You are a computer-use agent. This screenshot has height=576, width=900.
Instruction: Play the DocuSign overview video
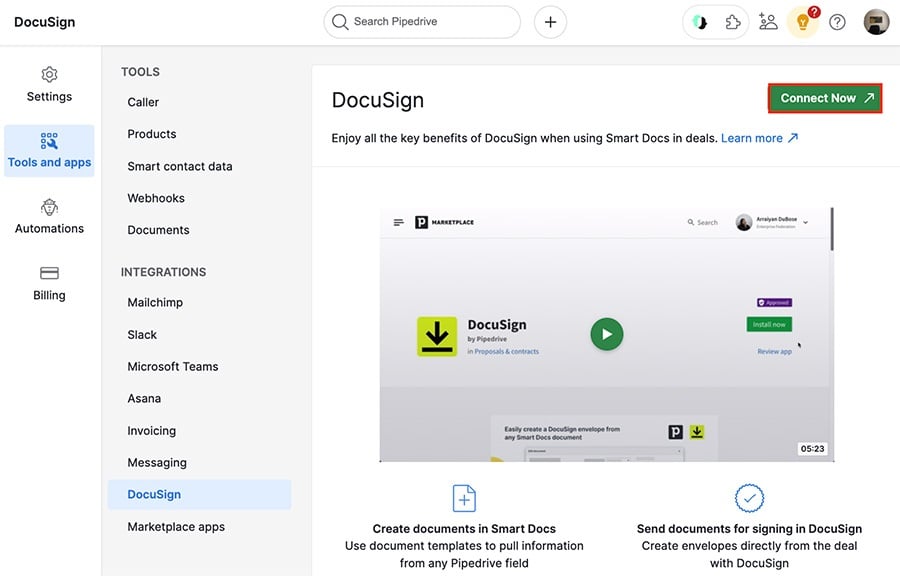[x=607, y=335]
